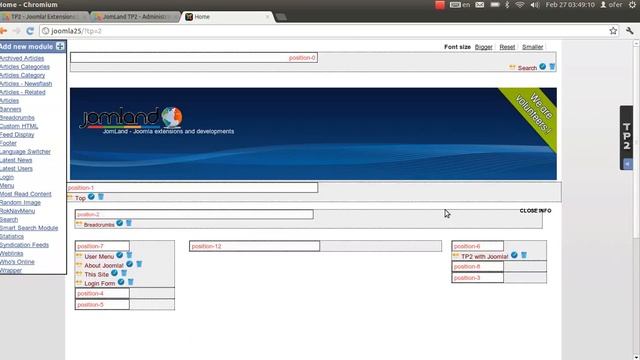Click the position-6 box

[478, 246]
